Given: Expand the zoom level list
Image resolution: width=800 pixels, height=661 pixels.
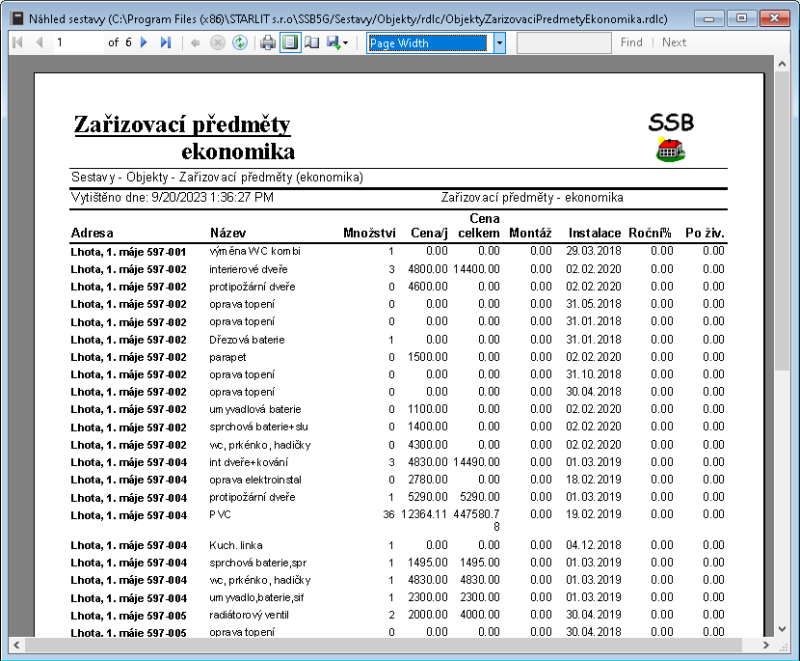Looking at the screenshot, I should (498, 42).
